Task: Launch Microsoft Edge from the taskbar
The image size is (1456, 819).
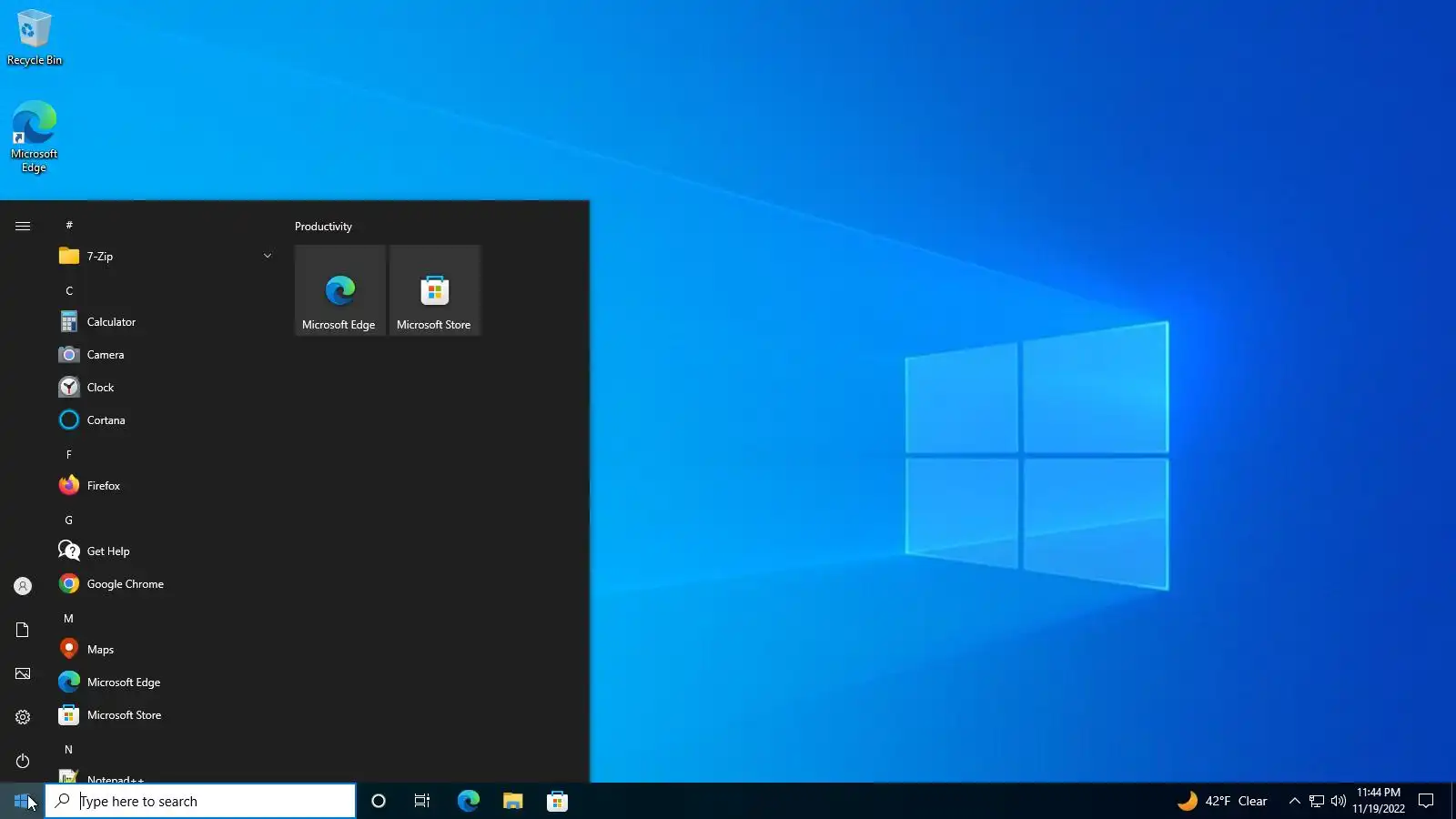Action: [468, 801]
